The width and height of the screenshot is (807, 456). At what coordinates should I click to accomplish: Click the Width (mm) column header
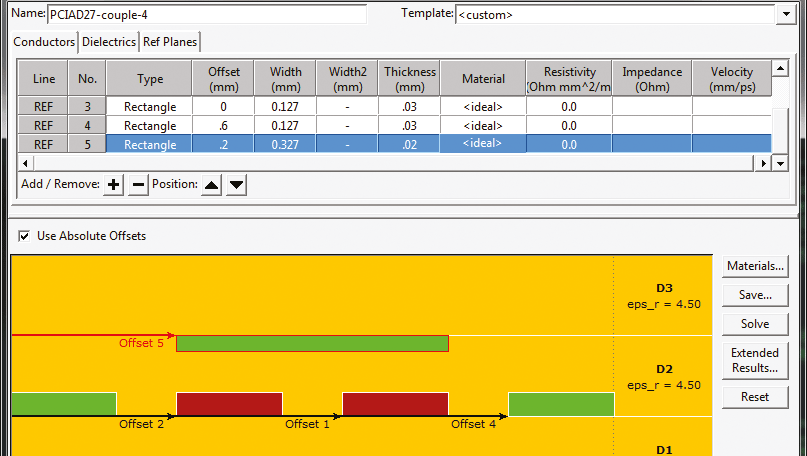(285, 78)
